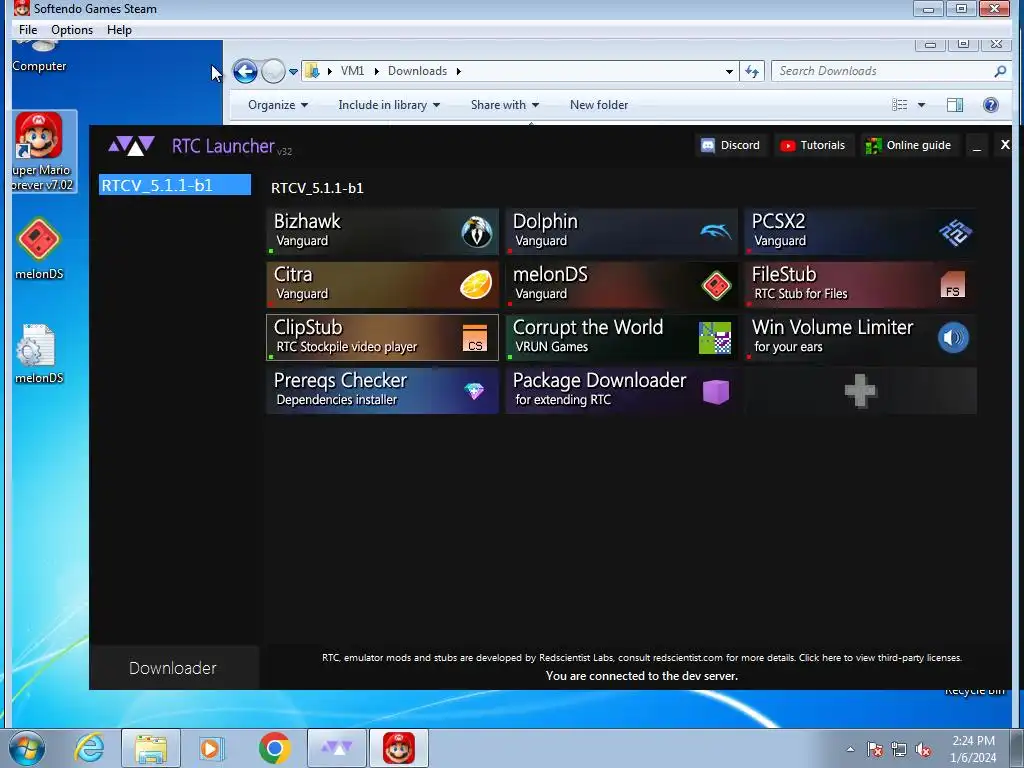Select RTCV_5.1.1-b1 version in sidebar

pyautogui.click(x=174, y=185)
